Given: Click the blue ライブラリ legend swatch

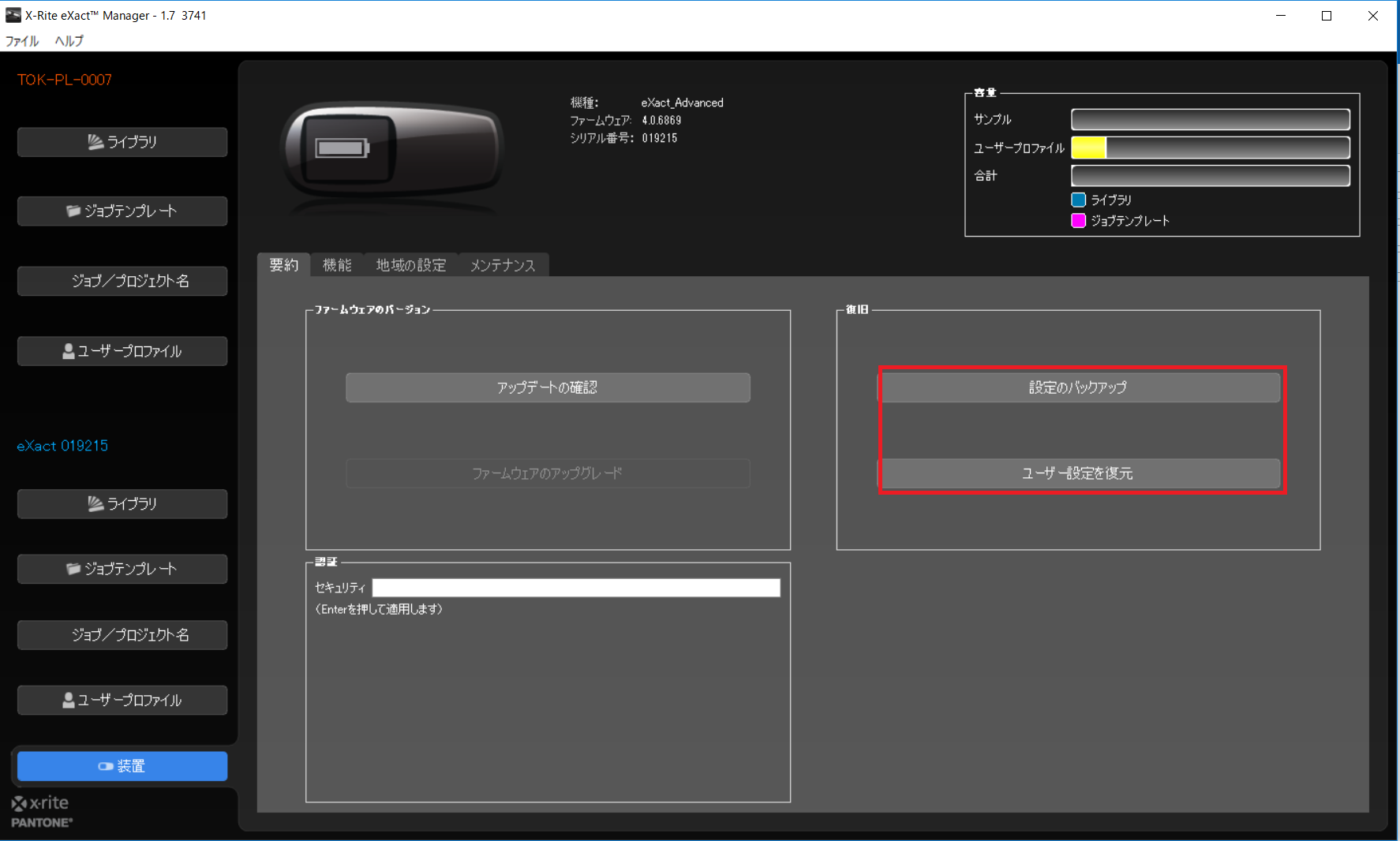Looking at the screenshot, I should [x=1078, y=200].
